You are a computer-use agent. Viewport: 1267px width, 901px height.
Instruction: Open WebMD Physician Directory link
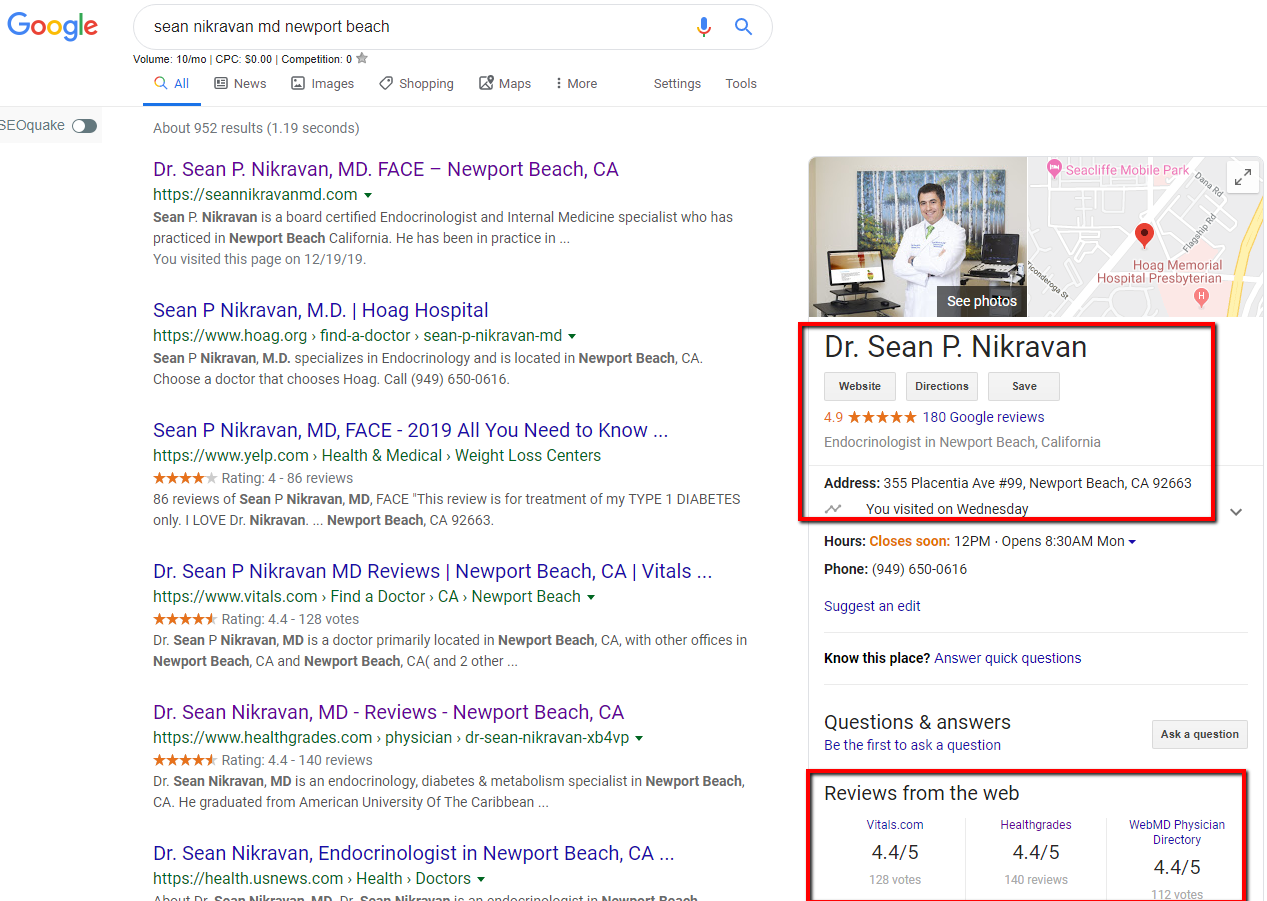[1177, 832]
